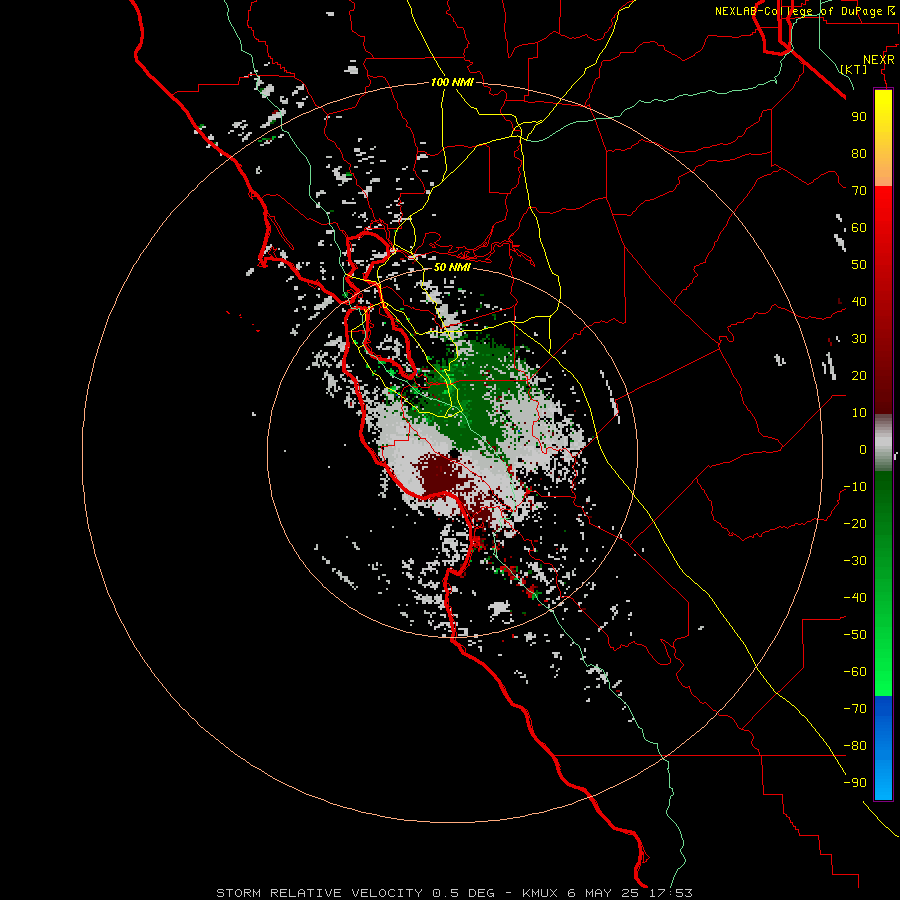The image size is (900, 900).
Task: Click the NEXR label above the scale
Action: (x=878, y=60)
